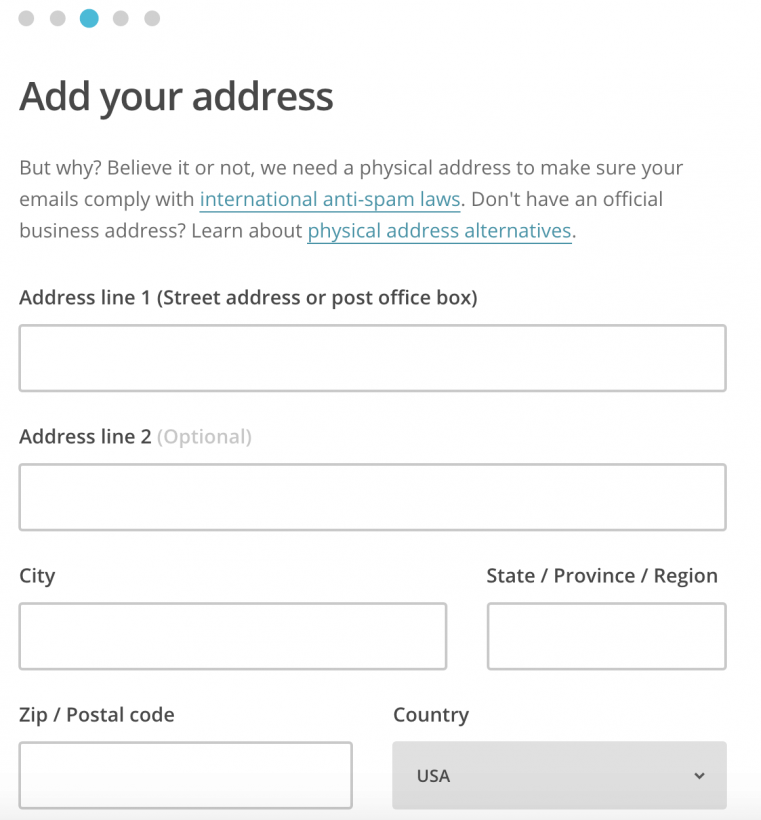Click the City field label

(37, 575)
